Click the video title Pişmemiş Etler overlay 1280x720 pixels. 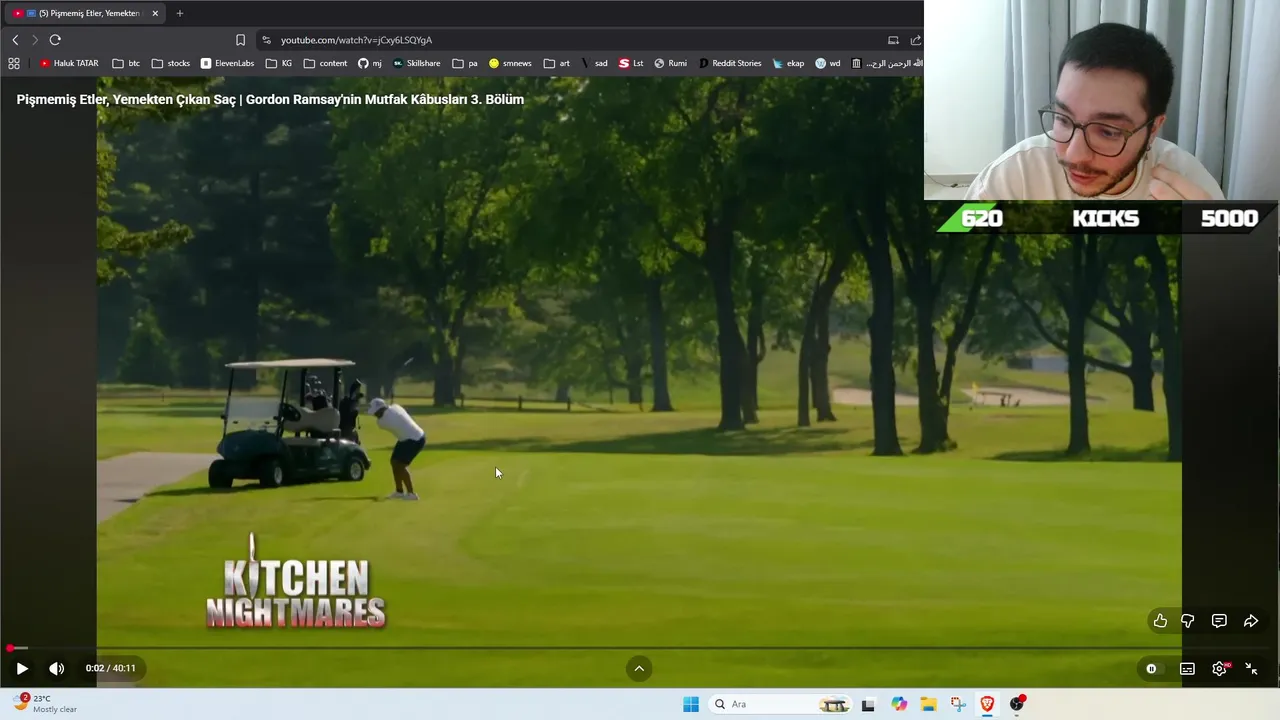(x=270, y=99)
